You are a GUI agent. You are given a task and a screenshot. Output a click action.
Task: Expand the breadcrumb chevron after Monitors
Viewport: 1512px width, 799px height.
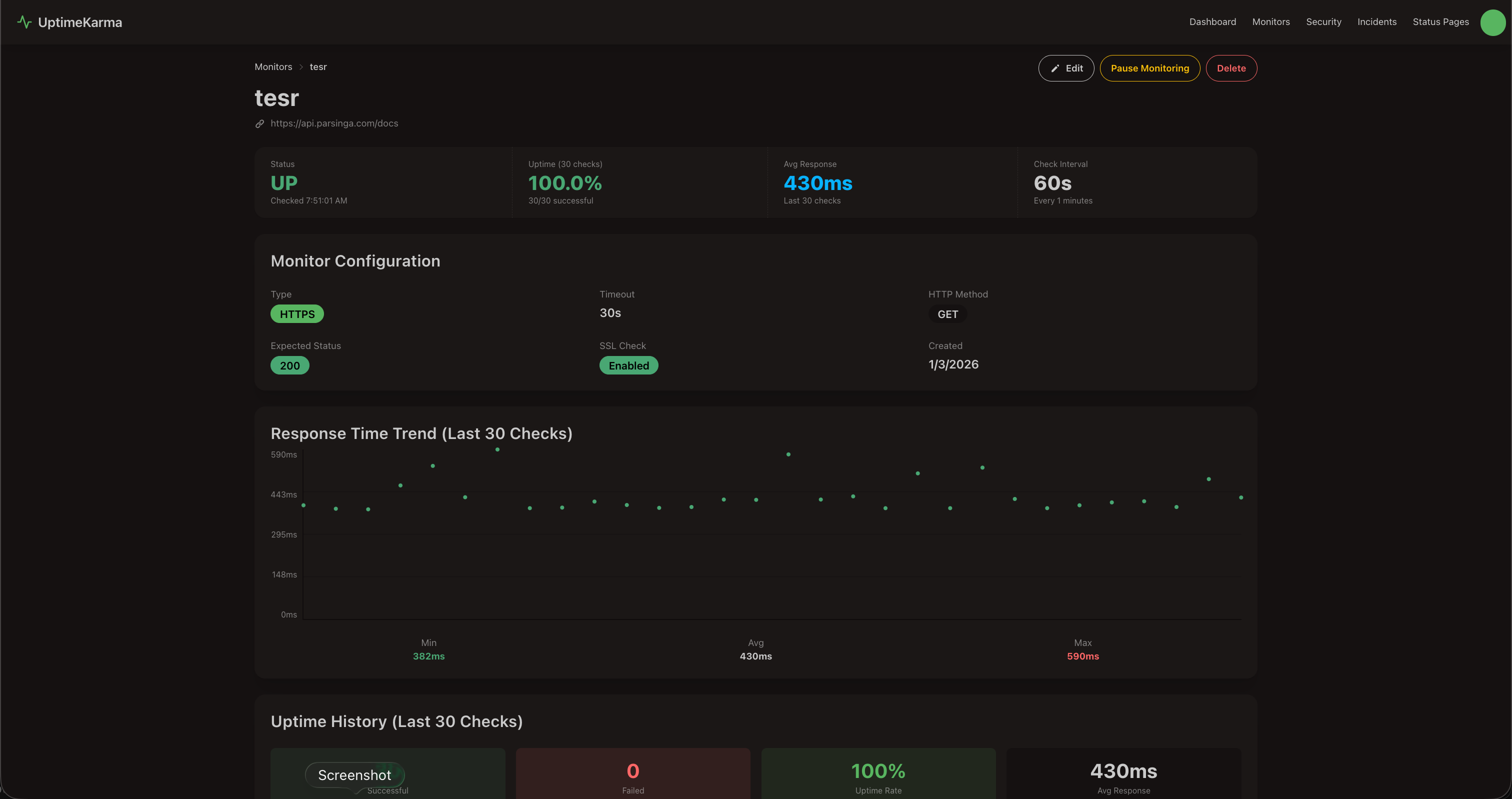pos(300,67)
